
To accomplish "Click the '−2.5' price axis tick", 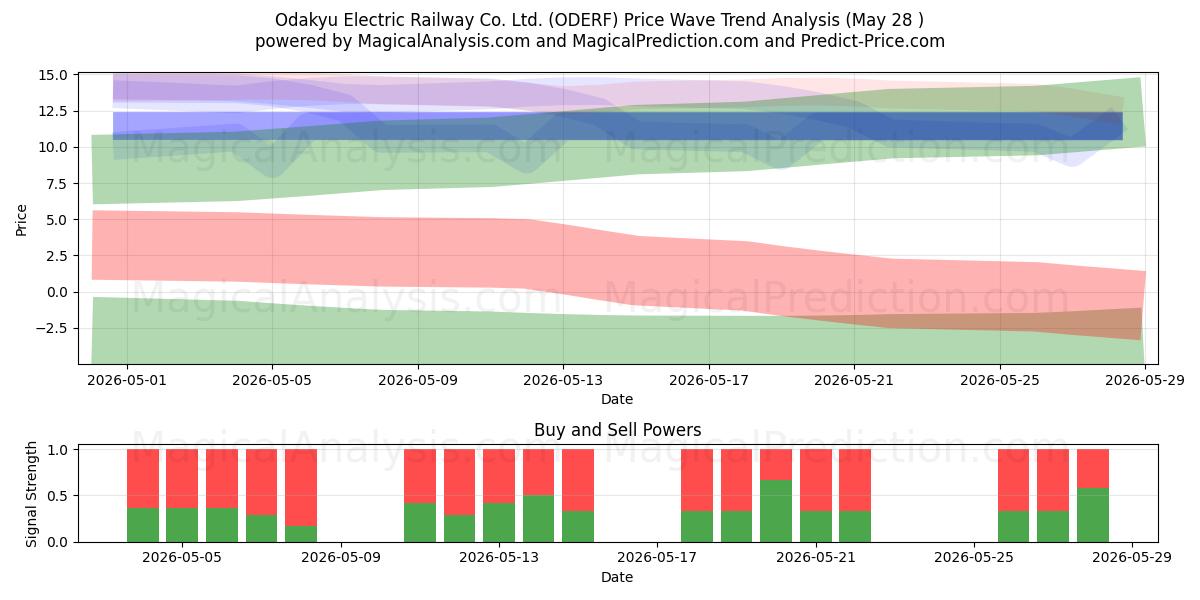I will (53, 328).
